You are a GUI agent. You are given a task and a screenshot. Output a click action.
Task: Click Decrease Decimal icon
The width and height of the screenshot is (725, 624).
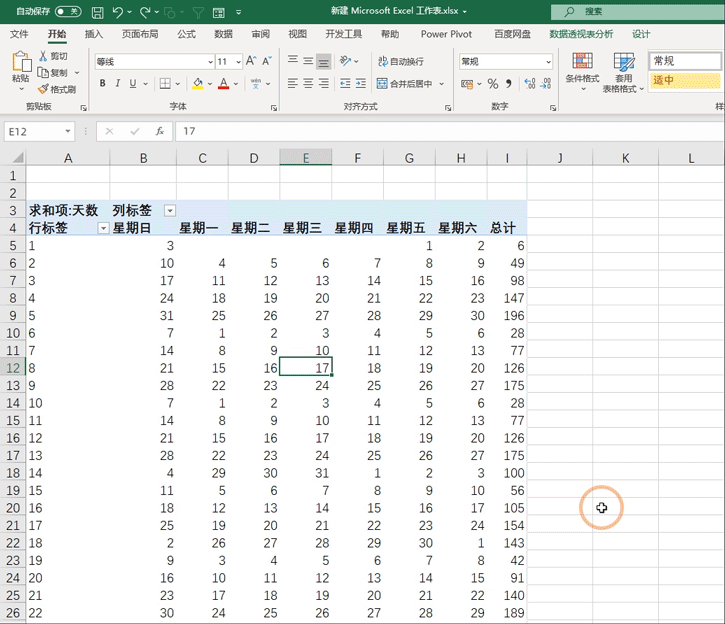(x=546, y=84)
